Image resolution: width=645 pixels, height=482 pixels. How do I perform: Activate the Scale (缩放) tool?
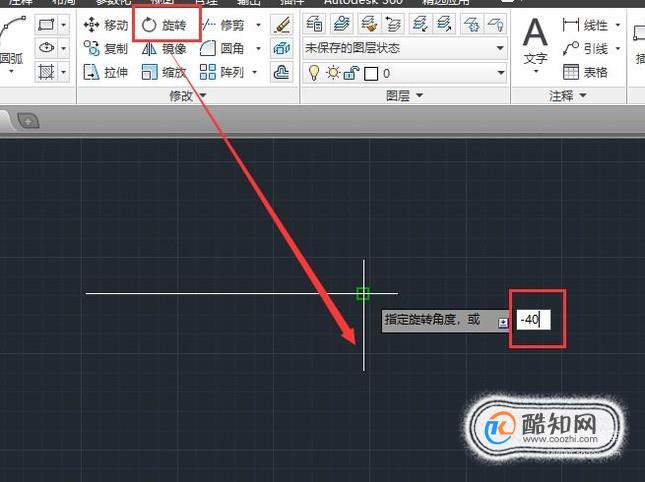[164, 72]
